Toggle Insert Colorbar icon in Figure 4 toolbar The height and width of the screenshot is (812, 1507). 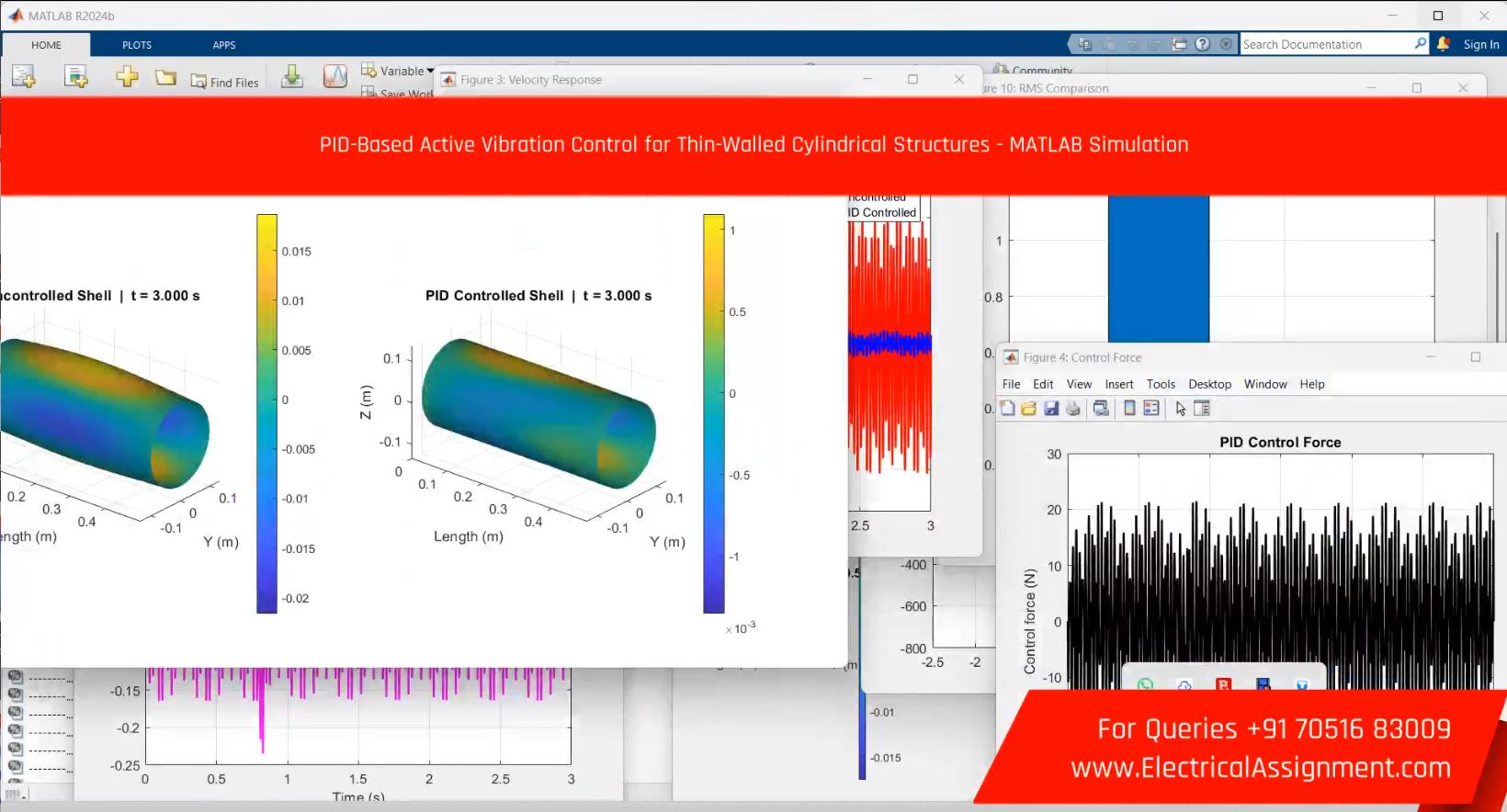(1129, 409)
